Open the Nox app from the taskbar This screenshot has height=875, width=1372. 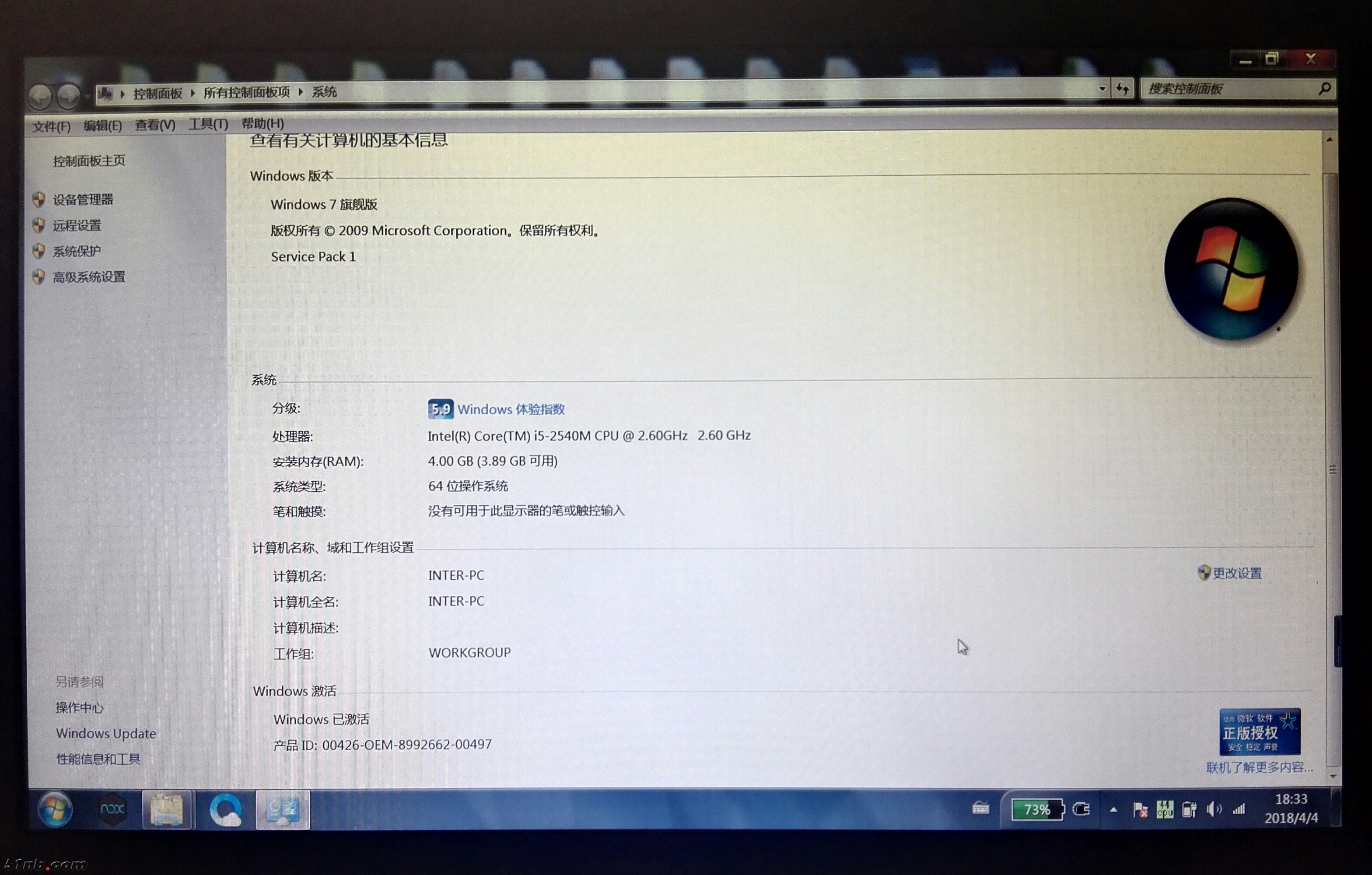112,809
